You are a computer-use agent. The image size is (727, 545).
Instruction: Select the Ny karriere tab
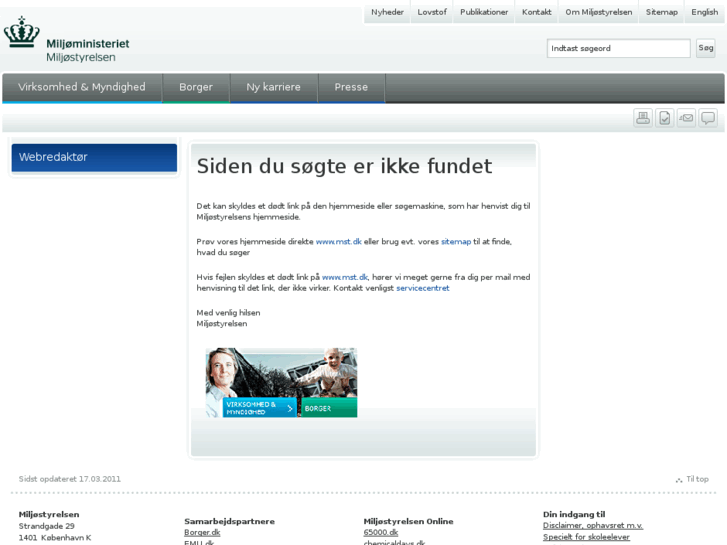point(274,87)
